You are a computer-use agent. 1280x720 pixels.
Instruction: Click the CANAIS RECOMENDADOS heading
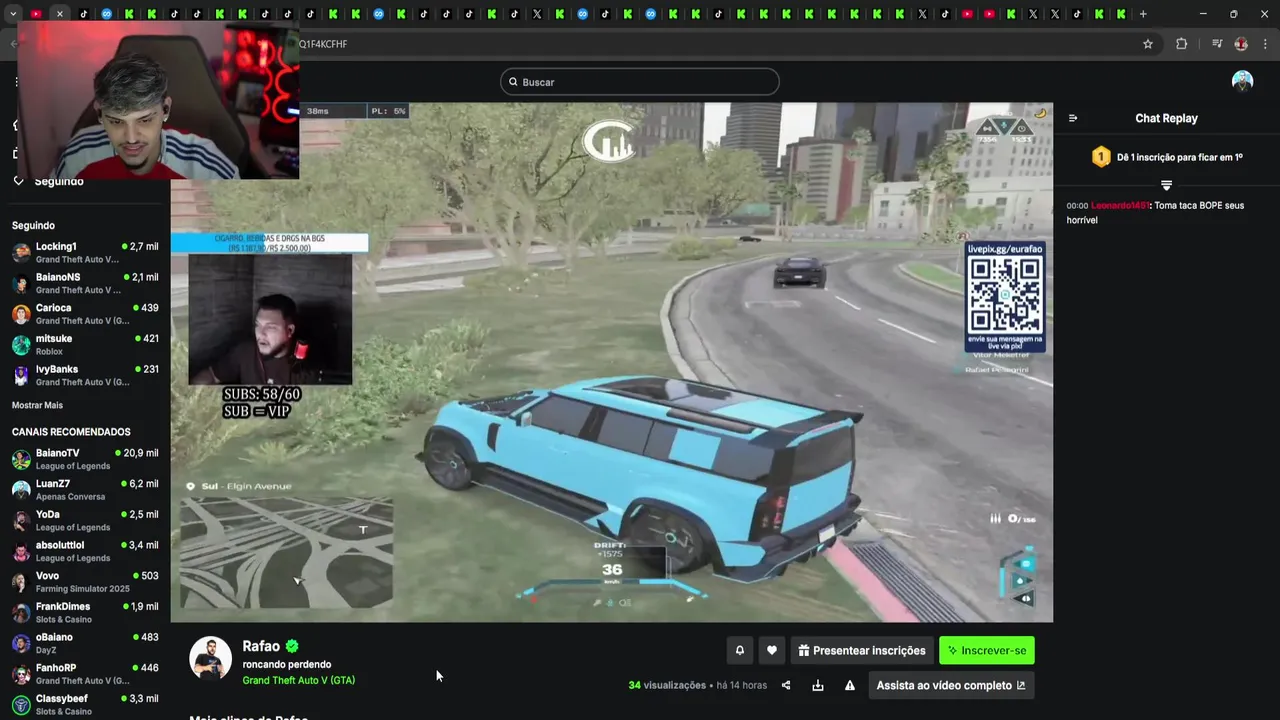(x=71, y=432)
